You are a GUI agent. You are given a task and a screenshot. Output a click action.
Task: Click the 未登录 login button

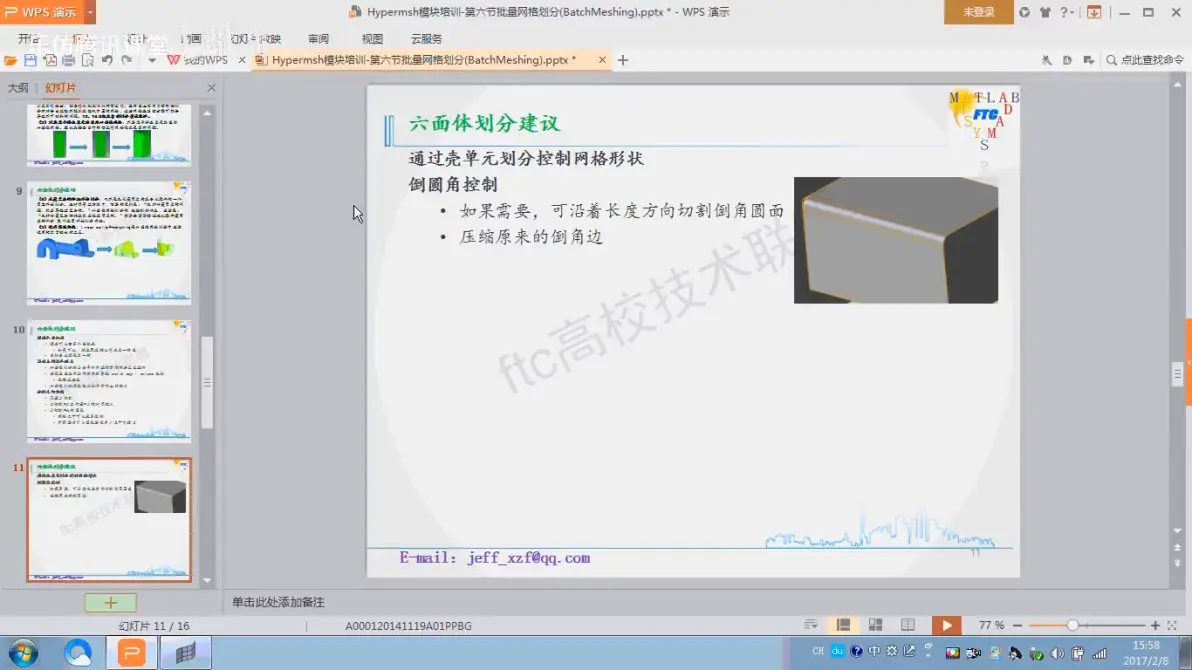click(x=978, y=12)
